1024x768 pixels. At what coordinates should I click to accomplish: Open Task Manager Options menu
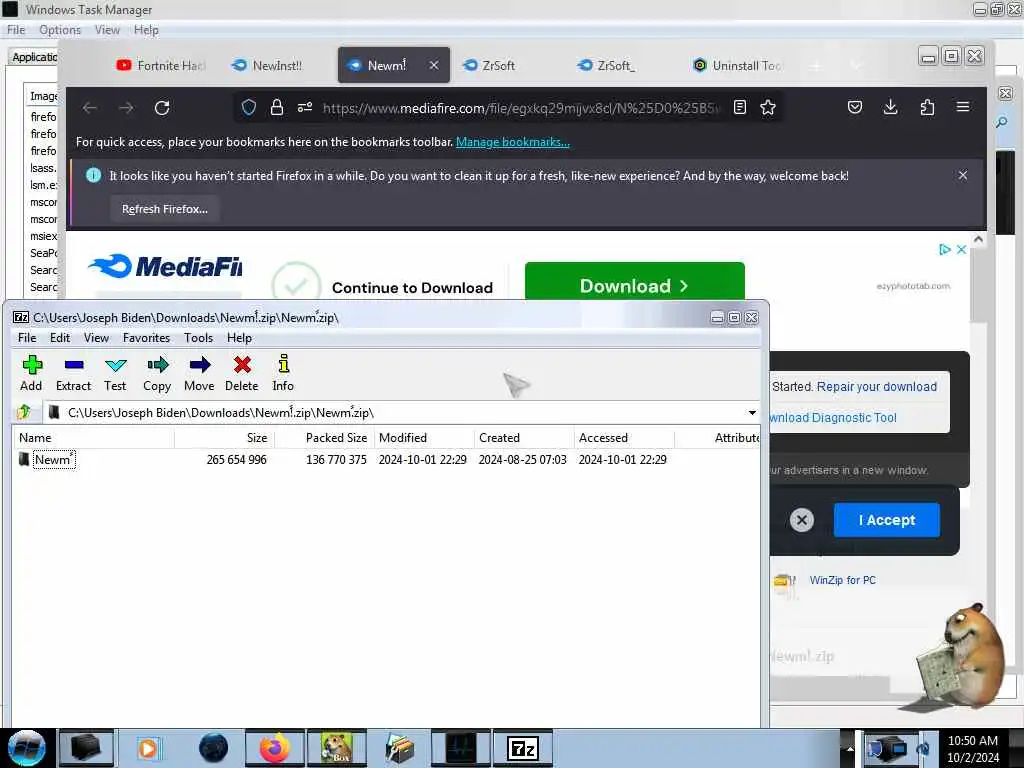pyautogui.click(x=59, y=30)
